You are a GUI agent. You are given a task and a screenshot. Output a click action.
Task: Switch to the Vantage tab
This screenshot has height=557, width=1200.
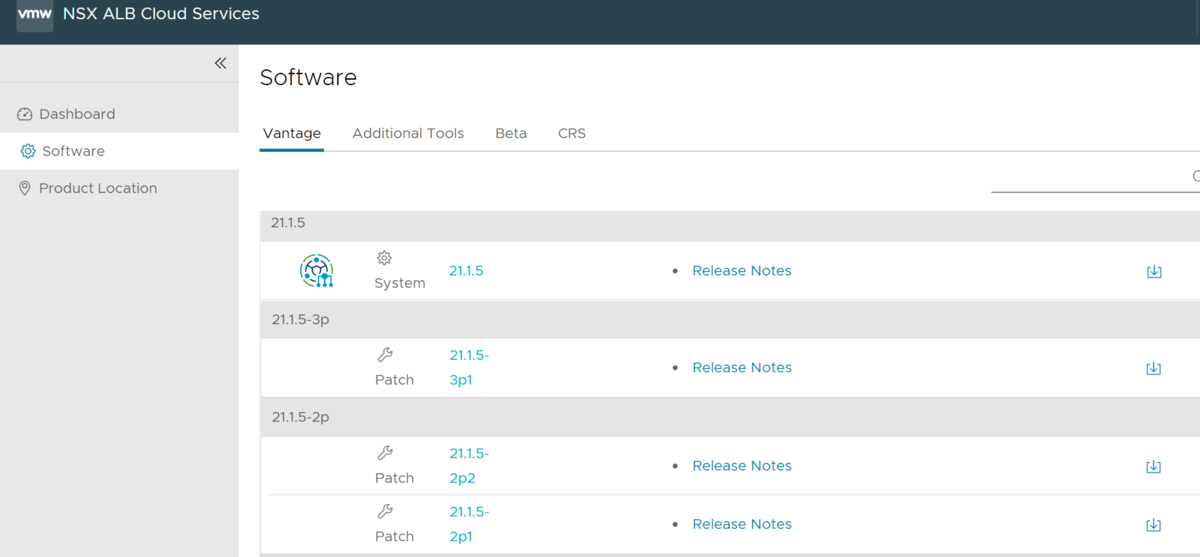click(x=292, y=133)
